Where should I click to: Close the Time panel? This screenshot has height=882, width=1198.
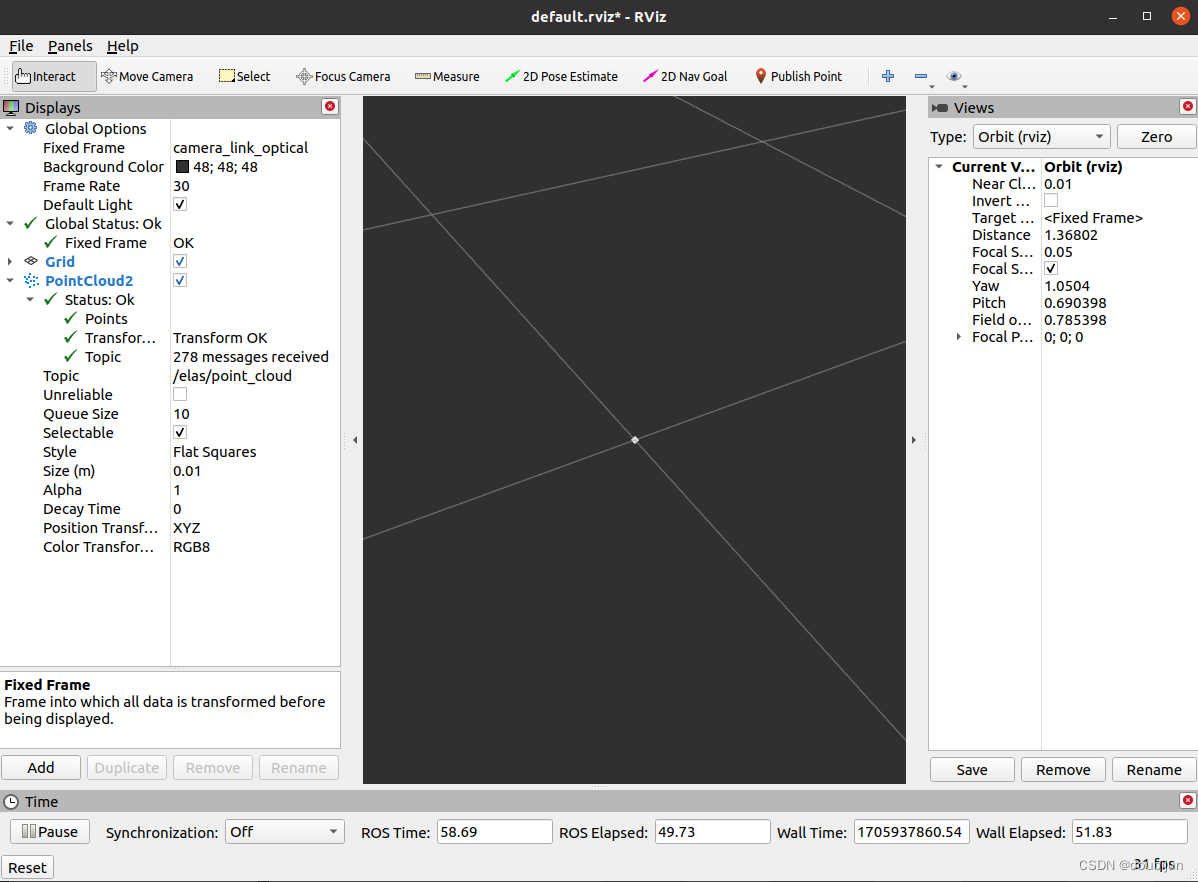coord(1187,800)
